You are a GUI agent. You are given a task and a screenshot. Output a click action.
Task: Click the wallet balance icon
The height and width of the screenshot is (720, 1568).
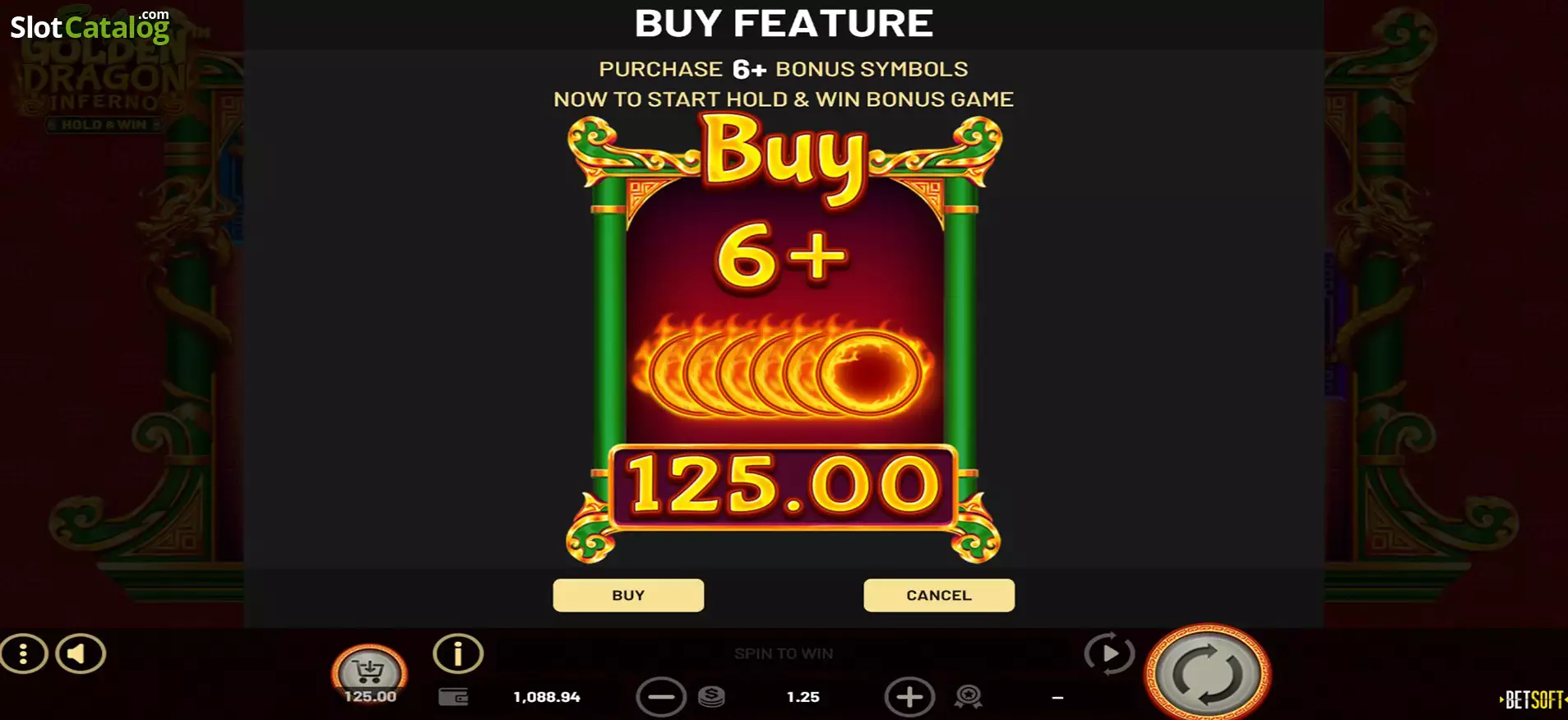click(453, 697)
